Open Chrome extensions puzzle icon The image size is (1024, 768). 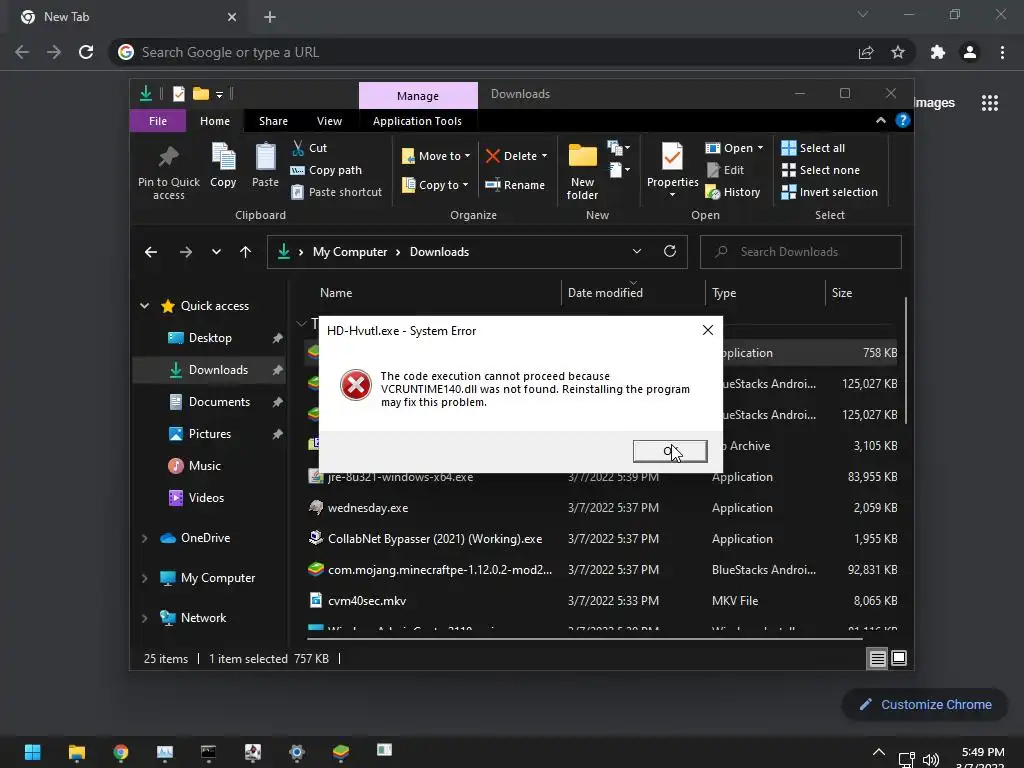pos(937,52)
